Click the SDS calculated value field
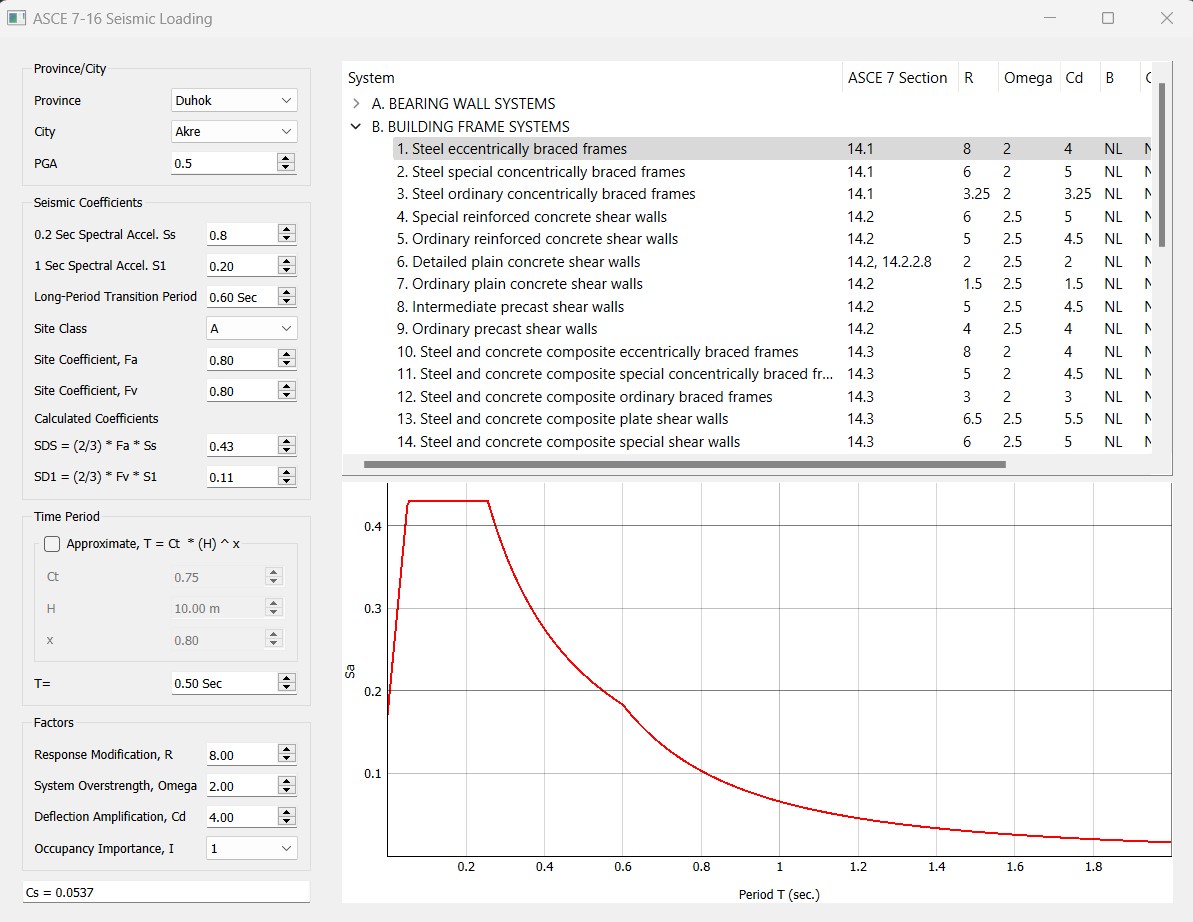 point(241,446)
